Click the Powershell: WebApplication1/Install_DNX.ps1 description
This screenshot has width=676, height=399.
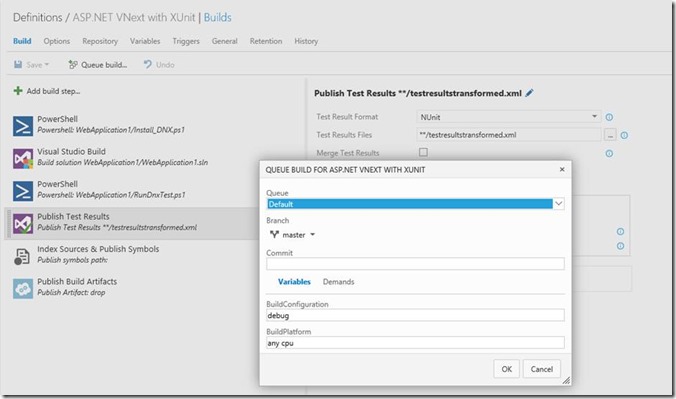point(111,130)
